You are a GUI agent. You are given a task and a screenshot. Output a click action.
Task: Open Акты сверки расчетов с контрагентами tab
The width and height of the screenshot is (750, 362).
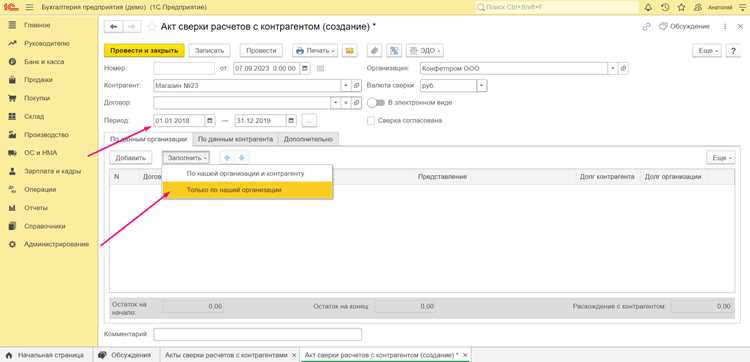[226, 355]
